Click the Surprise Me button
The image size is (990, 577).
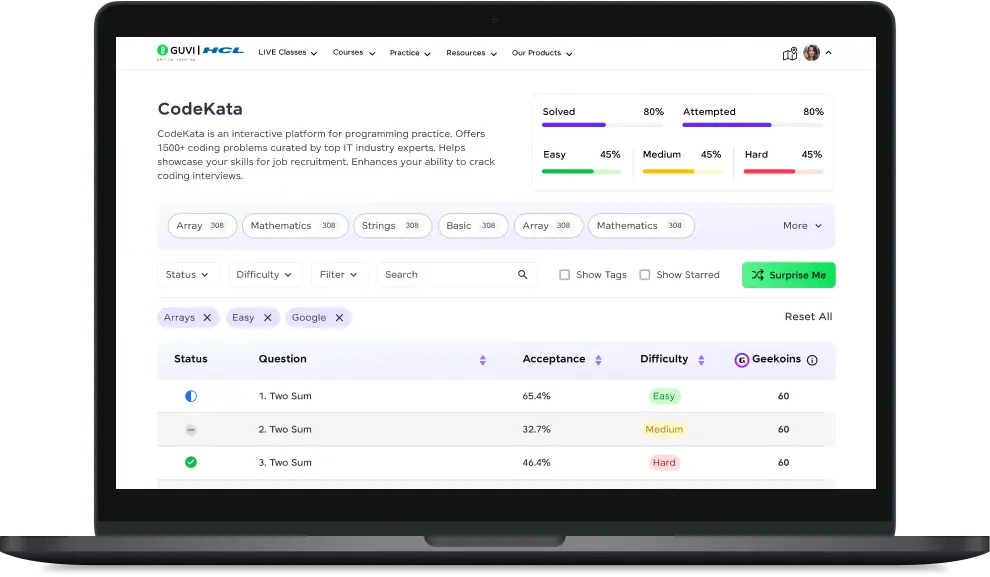point(789,275)
